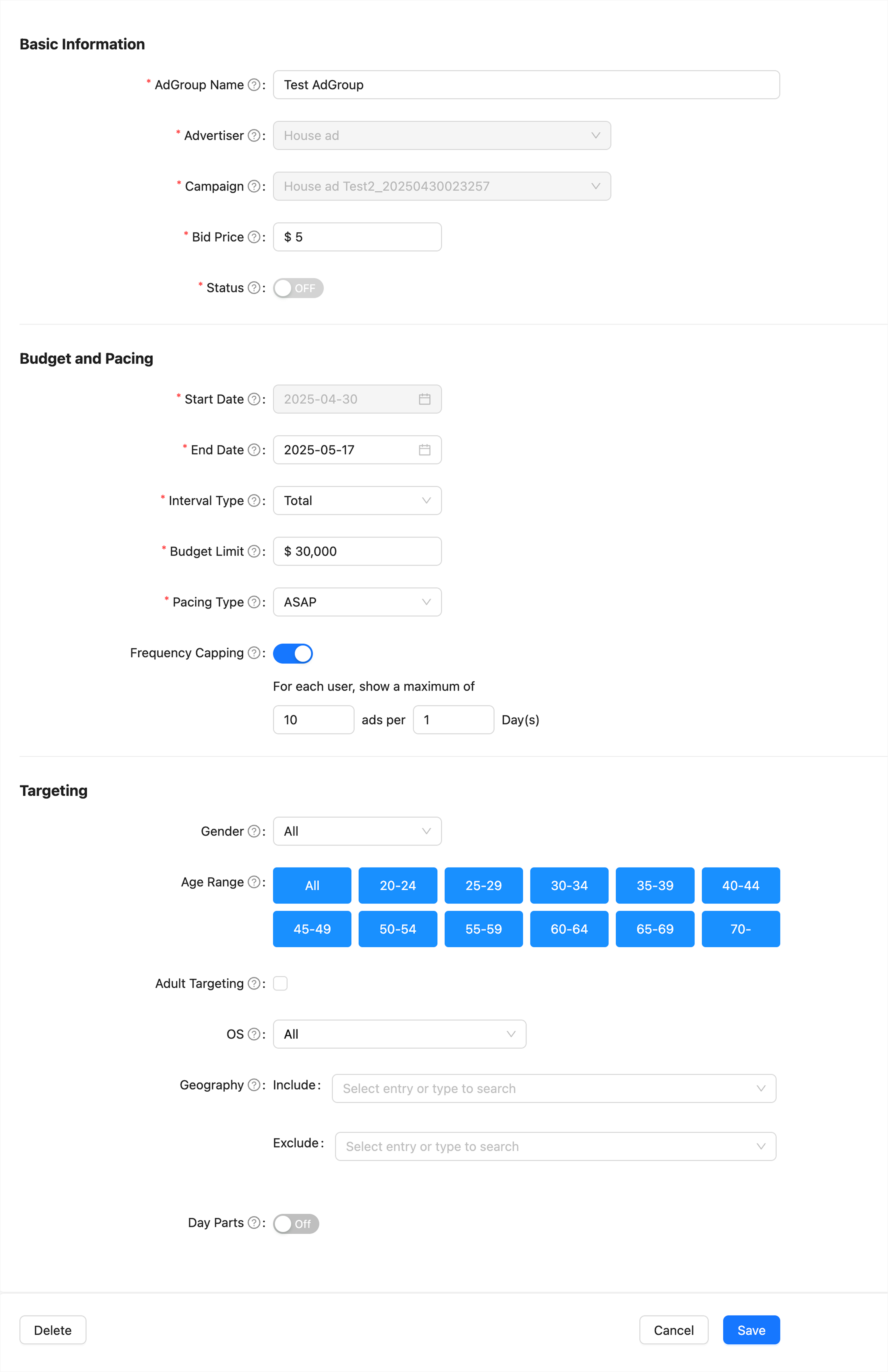Open the Interval Type dropdown
Viewport: 888px width, 1372px height.
357,500
